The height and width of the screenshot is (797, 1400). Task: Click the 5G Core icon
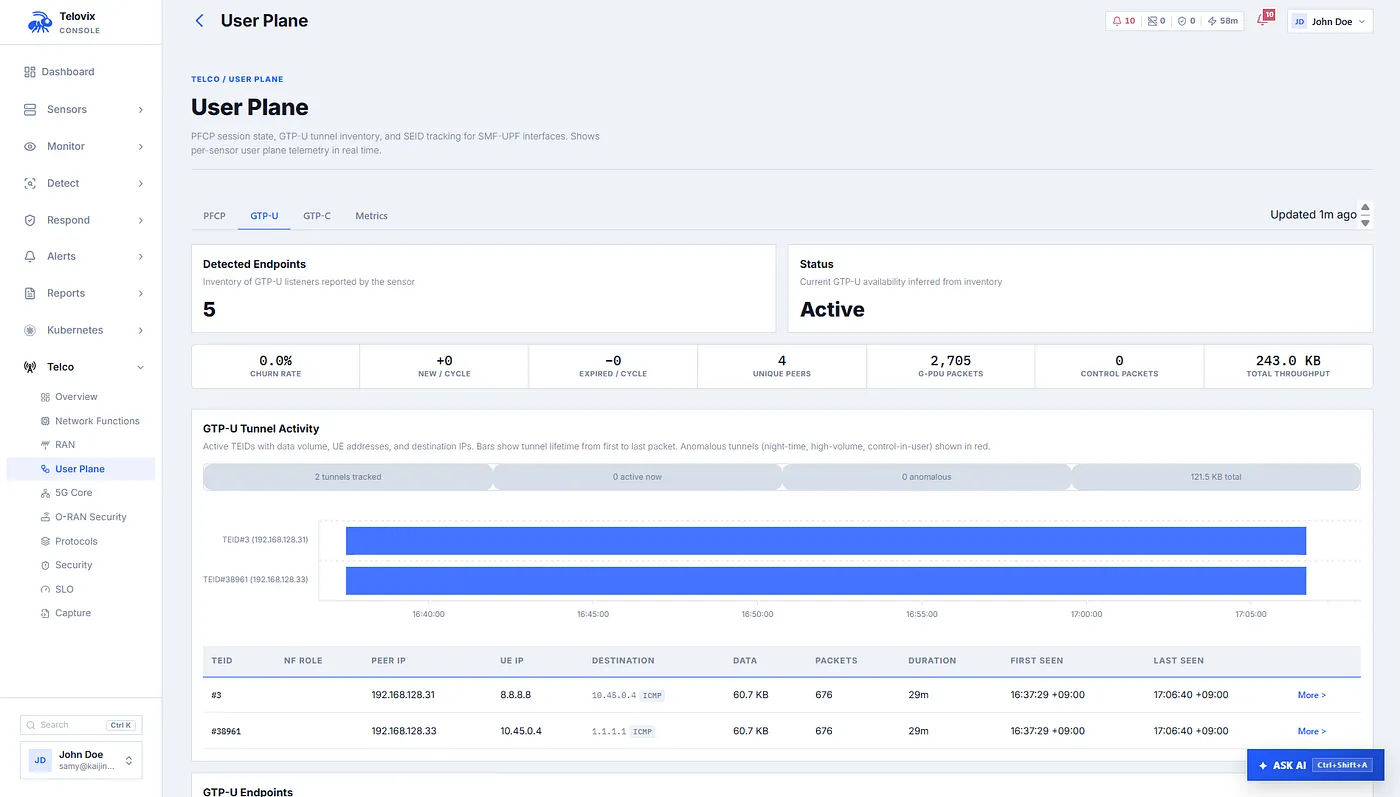click(45, 493)
